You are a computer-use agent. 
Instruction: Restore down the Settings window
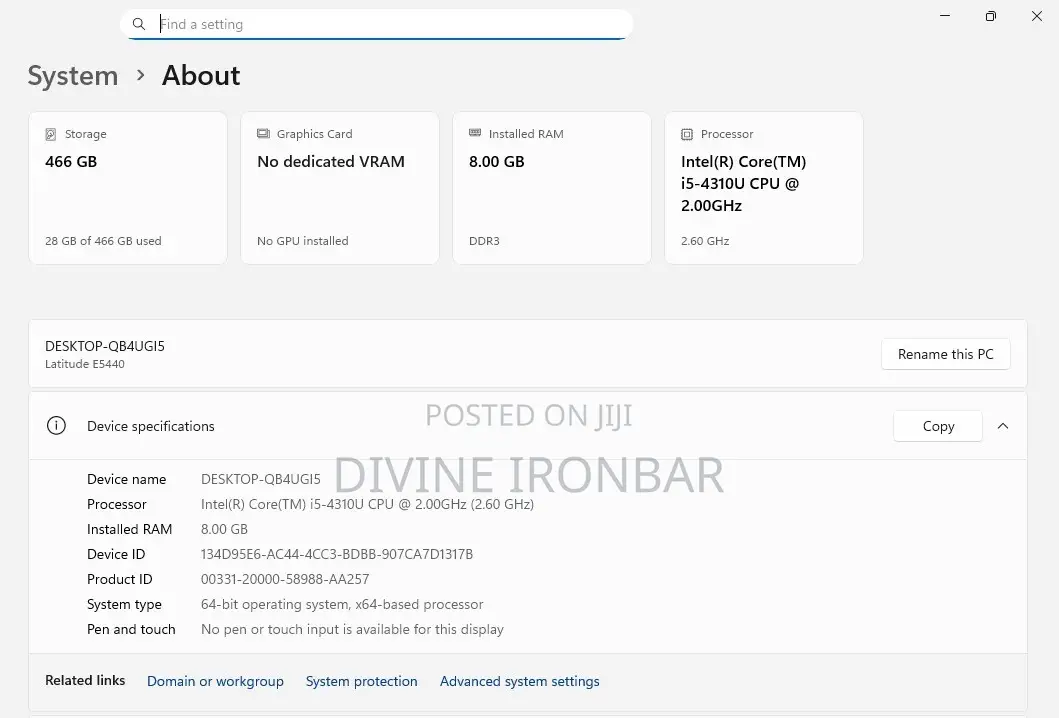(x=991, y=16)
